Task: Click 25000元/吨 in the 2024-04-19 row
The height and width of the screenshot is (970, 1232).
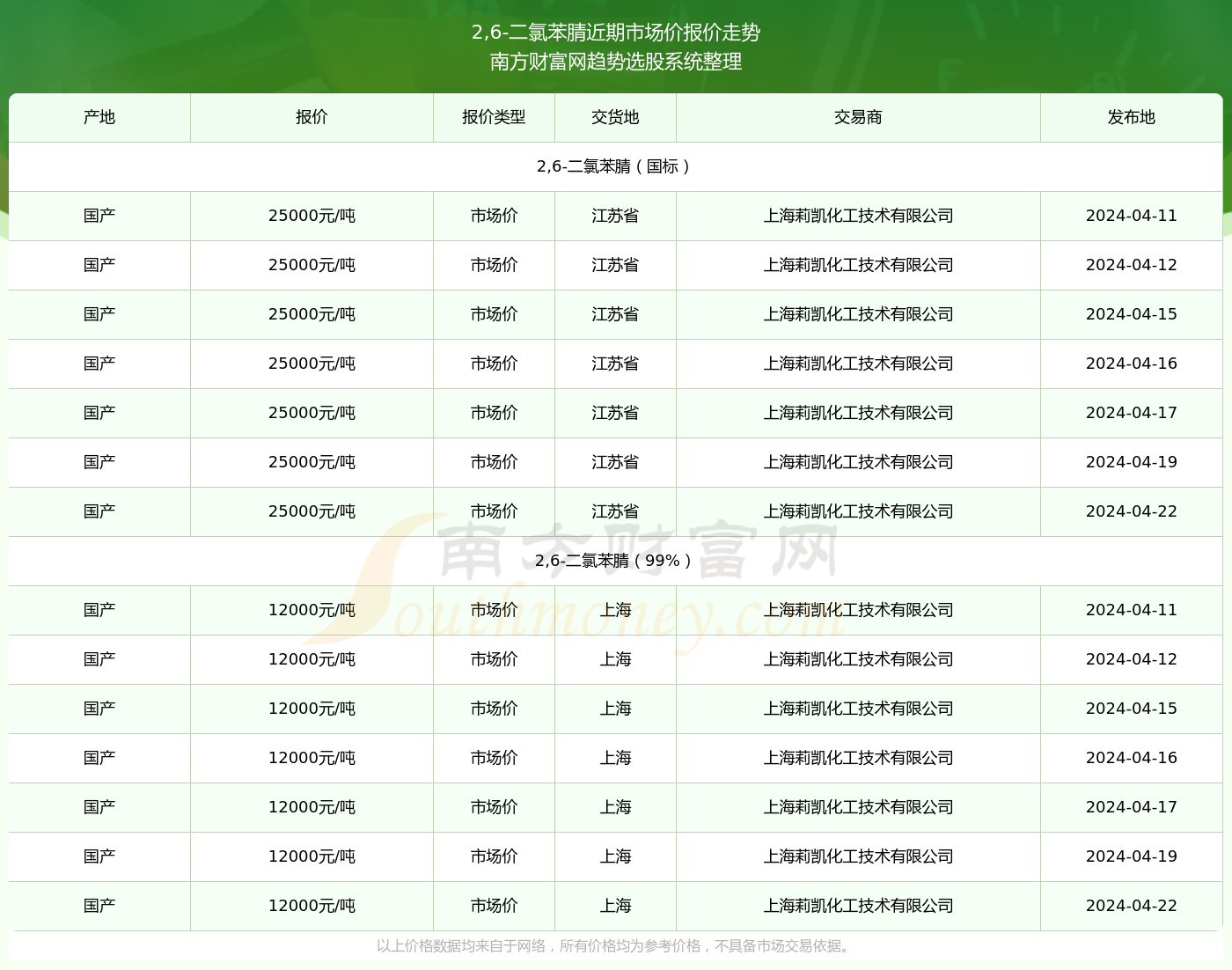Action: (312, 462)
